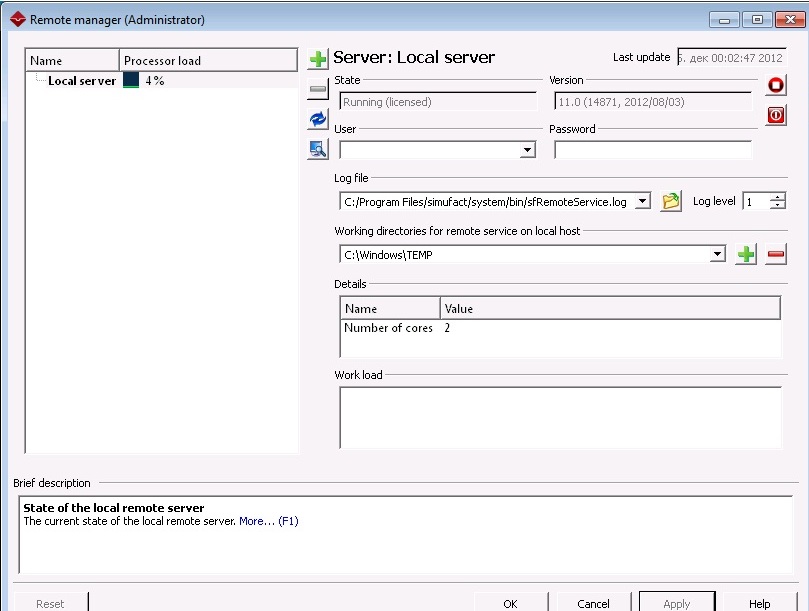Click the OK button
The image size is (809, 611).
click(510, 603)
